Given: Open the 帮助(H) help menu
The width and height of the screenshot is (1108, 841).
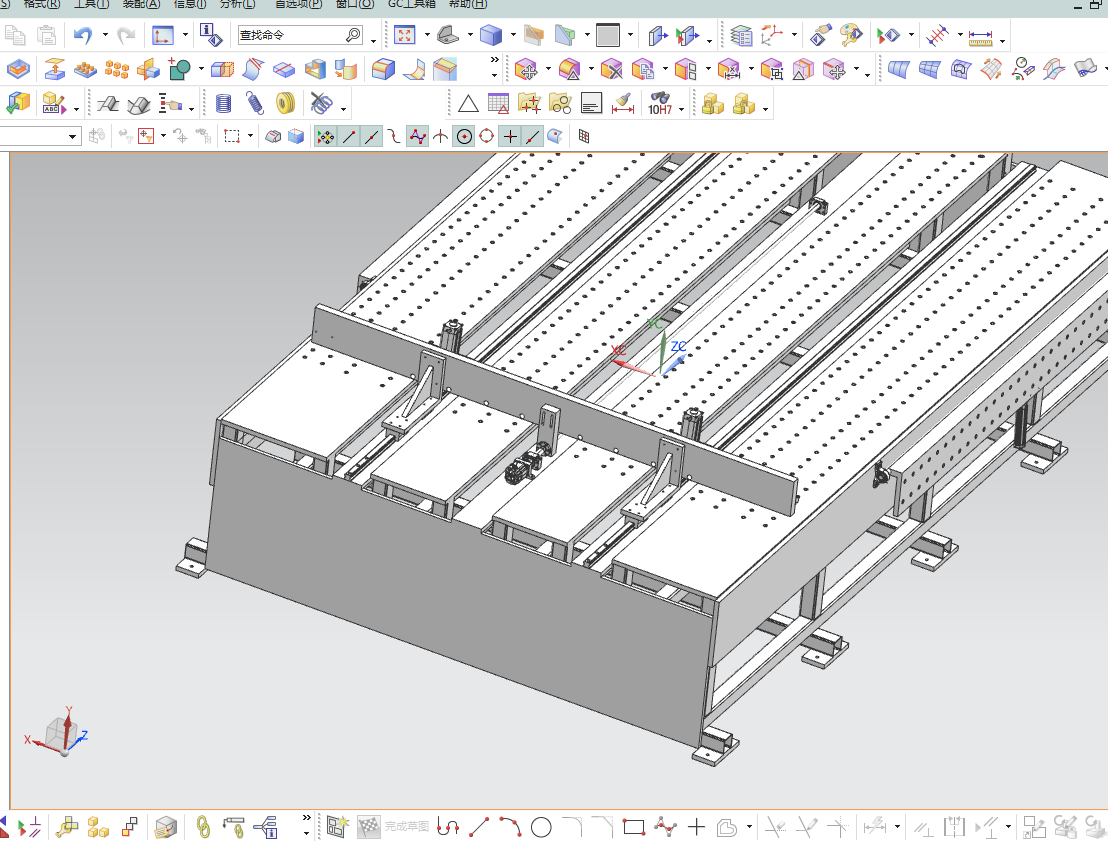Looking at the screenshot, I should coord(468,4).
